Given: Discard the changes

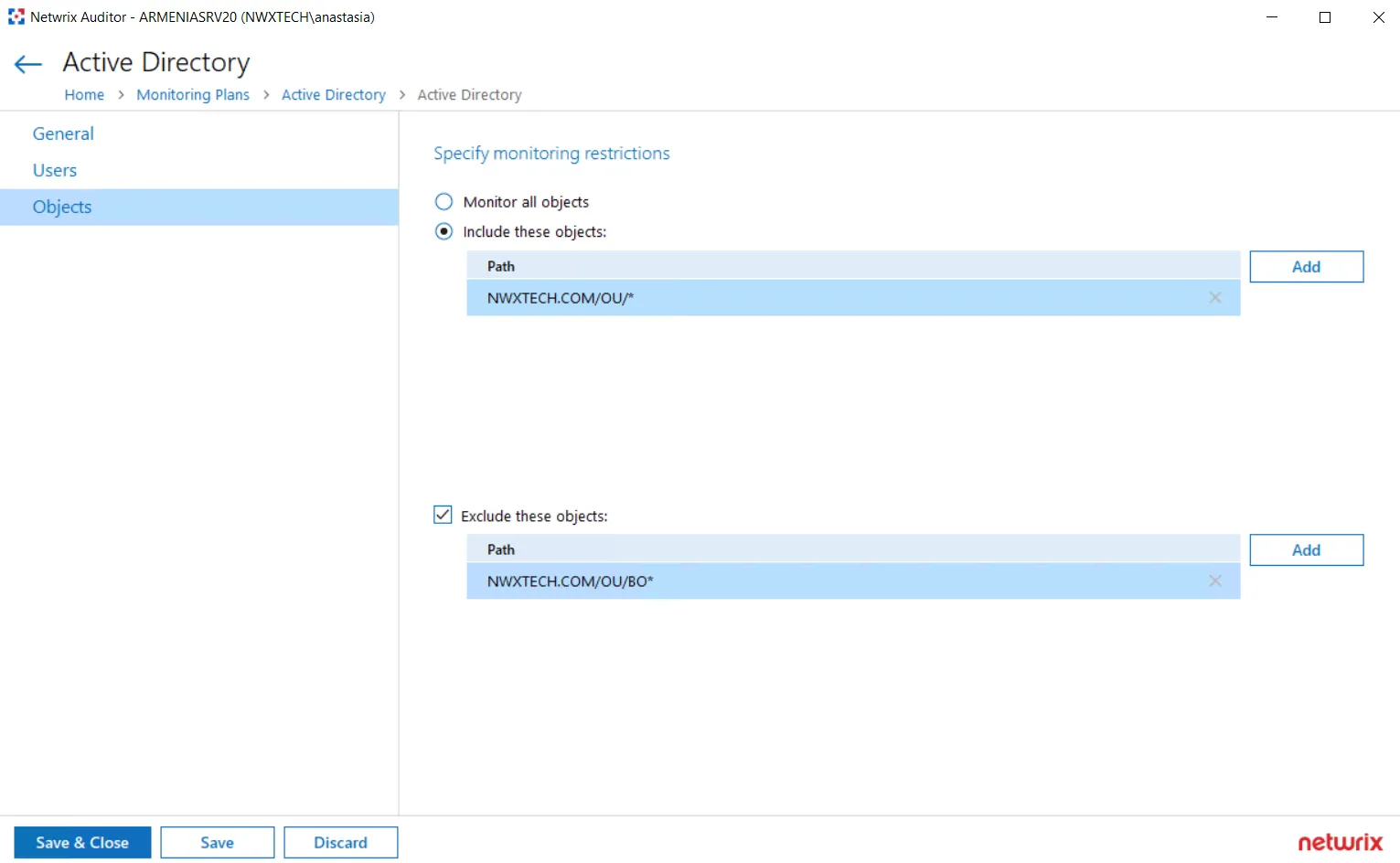Looking at the screenshot, I should 341,843.
